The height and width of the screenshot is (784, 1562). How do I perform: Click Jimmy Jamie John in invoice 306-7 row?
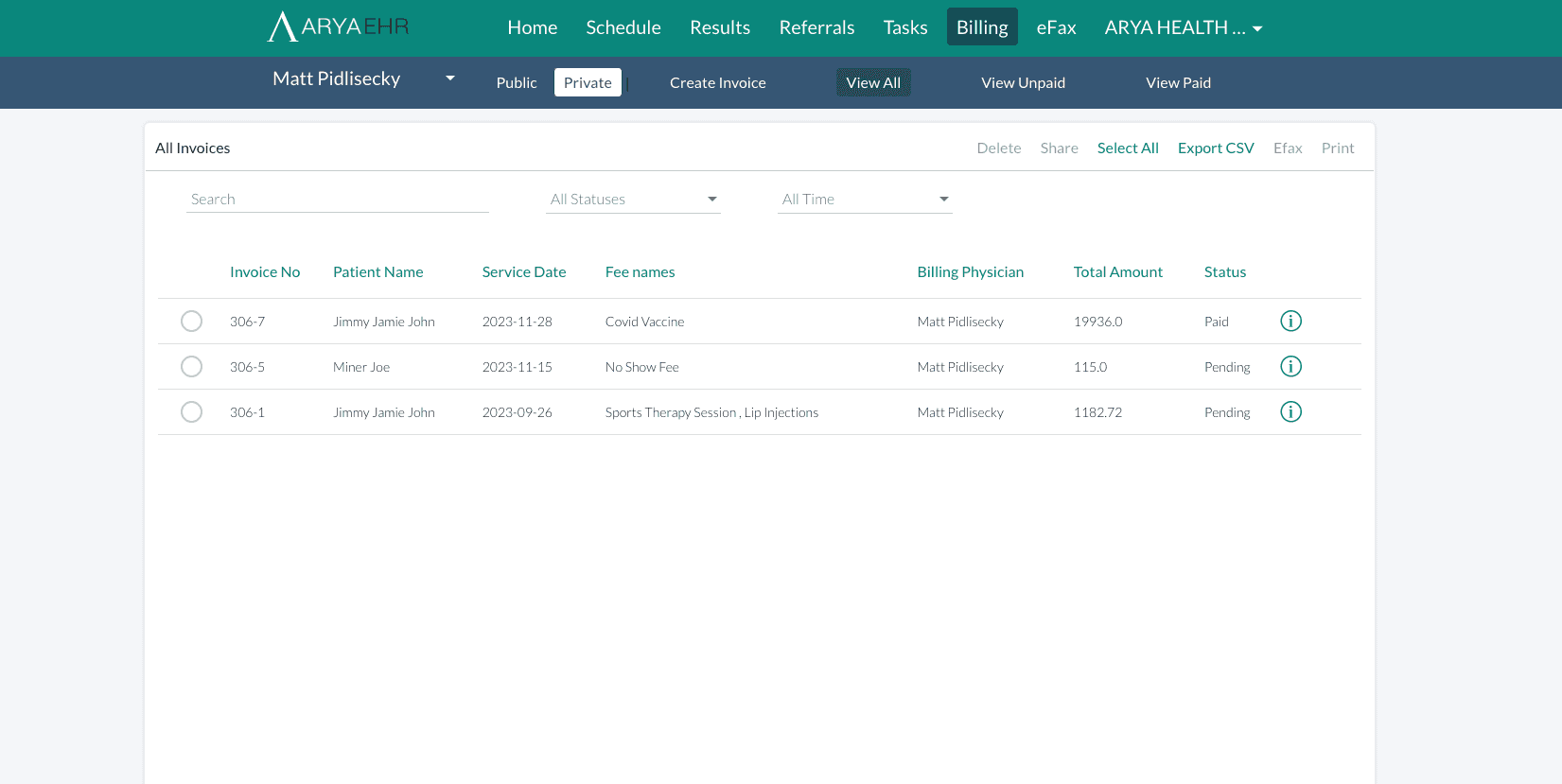pyautogui.click(x=384, y=322)
